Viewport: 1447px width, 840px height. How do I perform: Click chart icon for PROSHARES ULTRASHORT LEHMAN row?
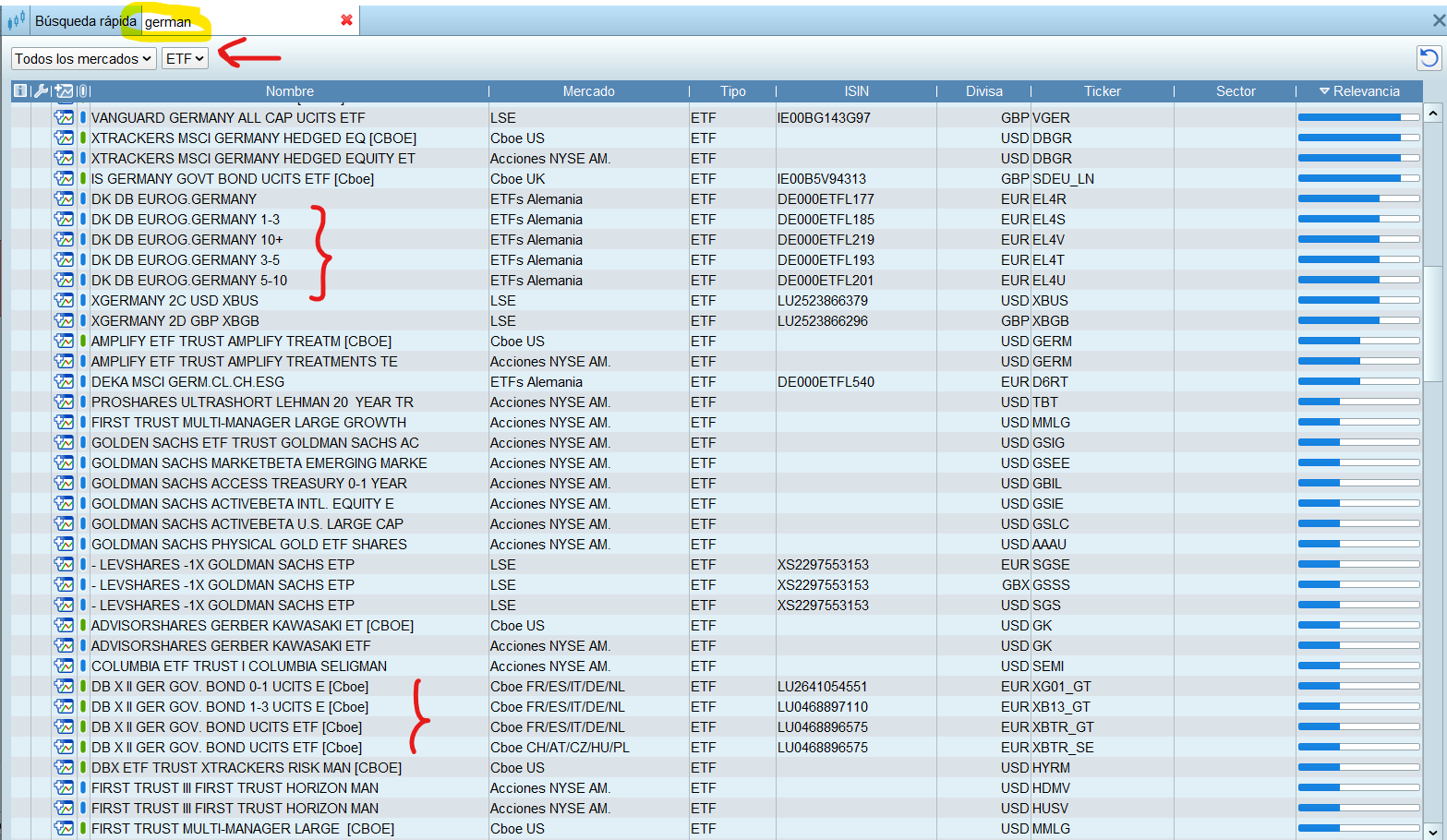(64, 402)
